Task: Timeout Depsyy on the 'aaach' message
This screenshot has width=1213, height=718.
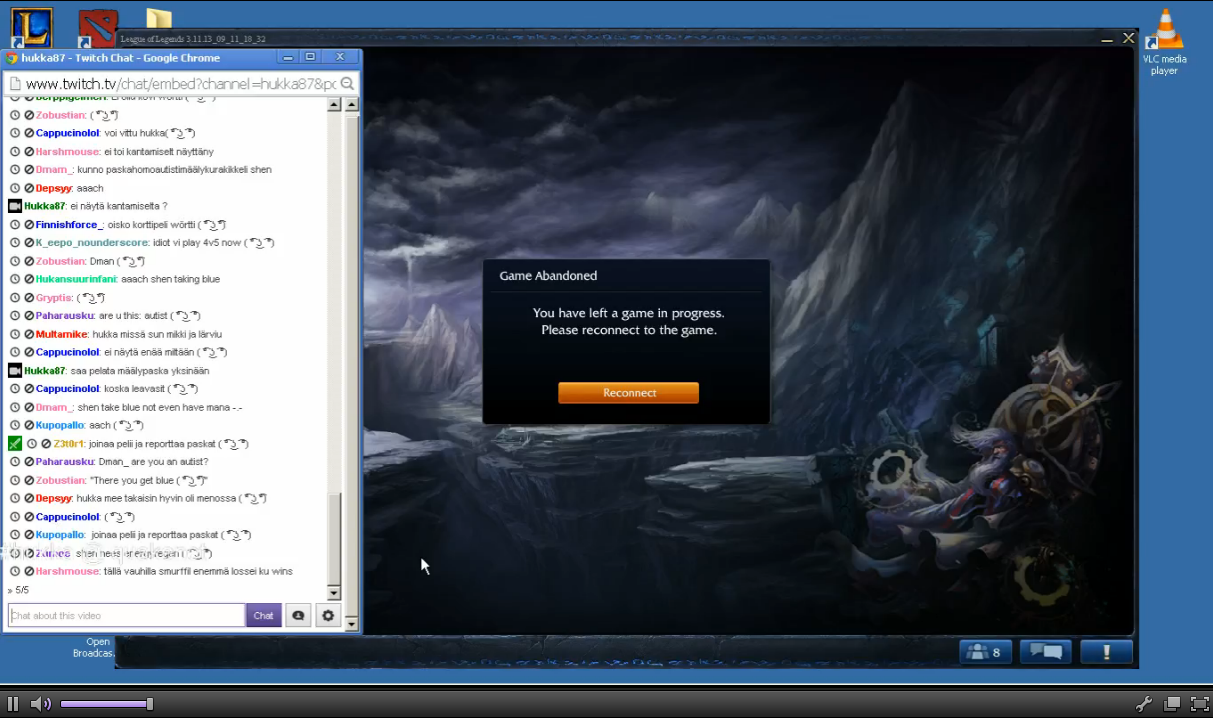Action: (x=15, y=188)
